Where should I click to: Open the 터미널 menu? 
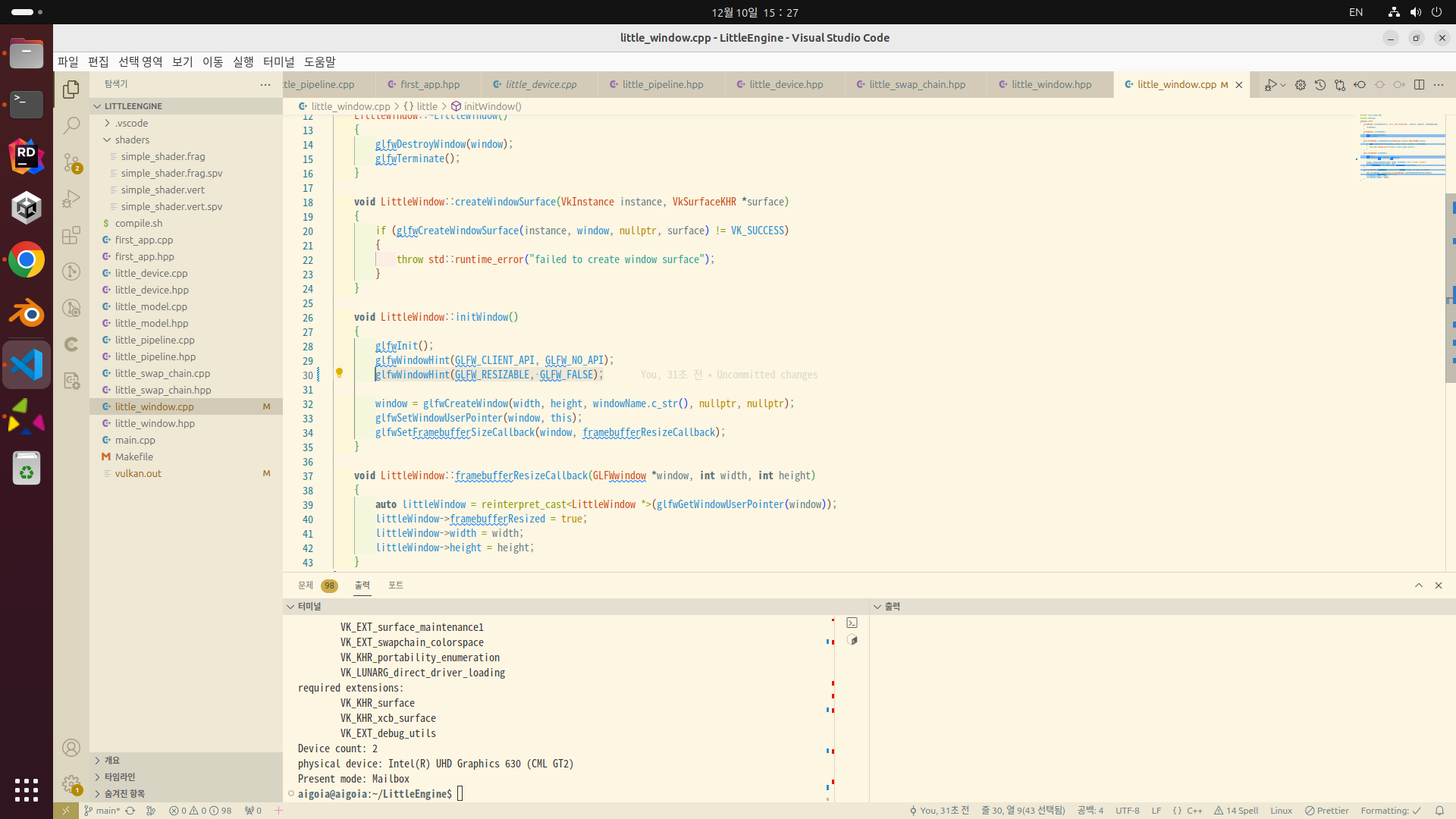click(x=278, y=62)
